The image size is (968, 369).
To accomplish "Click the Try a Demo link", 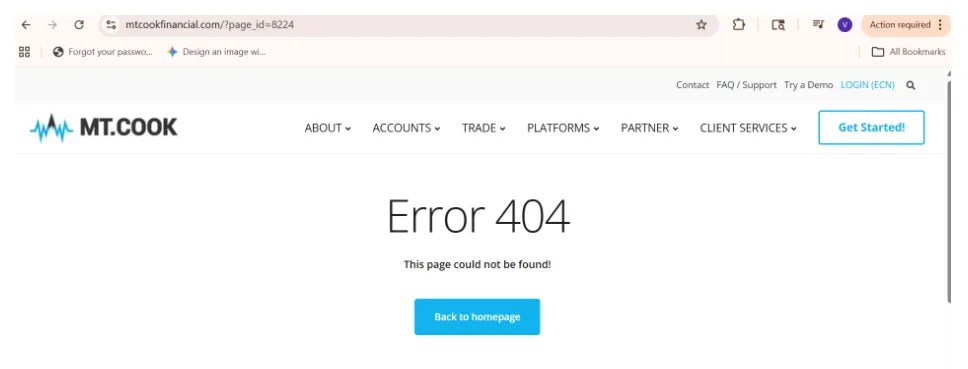I will (808, 85).
